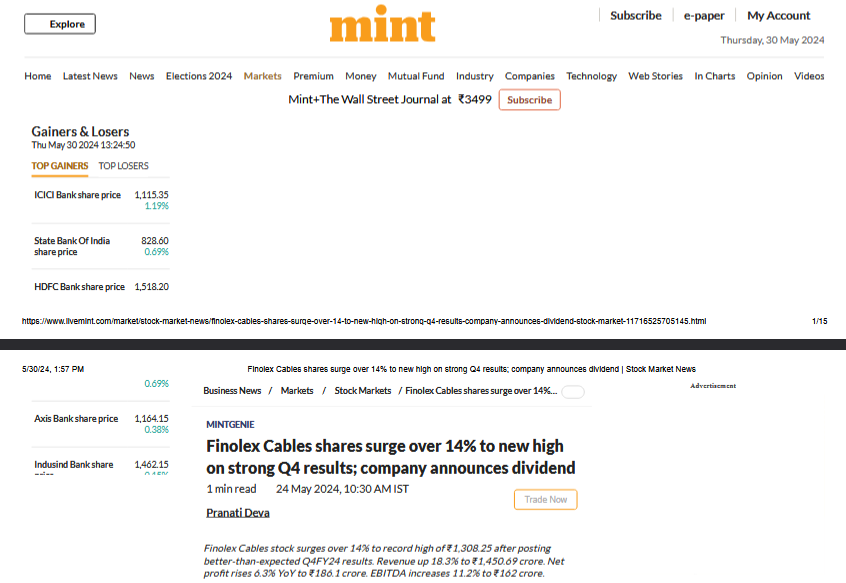Click Business News breadcrumb link

(x=232, y=391)
